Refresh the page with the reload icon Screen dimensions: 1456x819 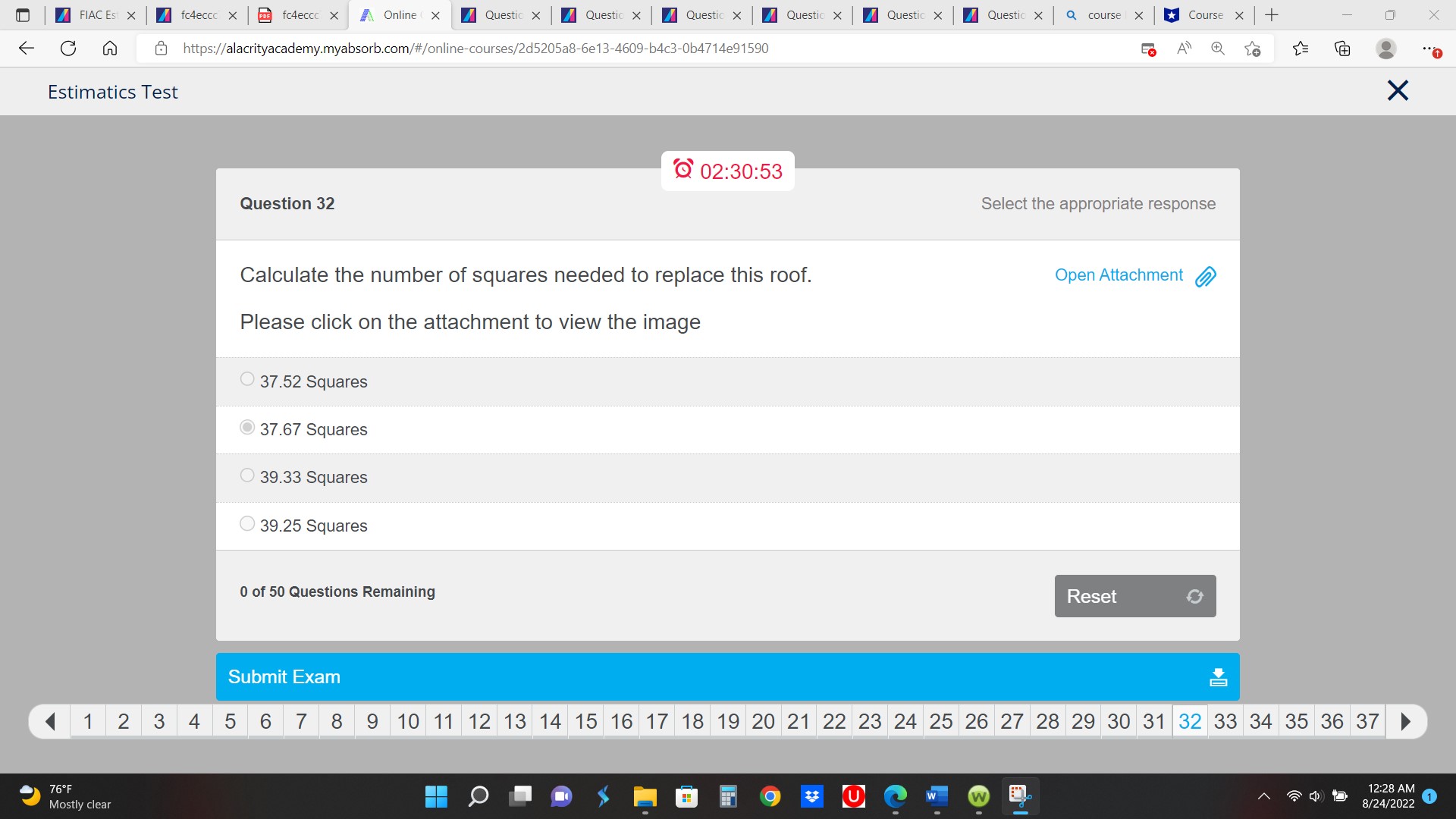[x=68, y=48]
